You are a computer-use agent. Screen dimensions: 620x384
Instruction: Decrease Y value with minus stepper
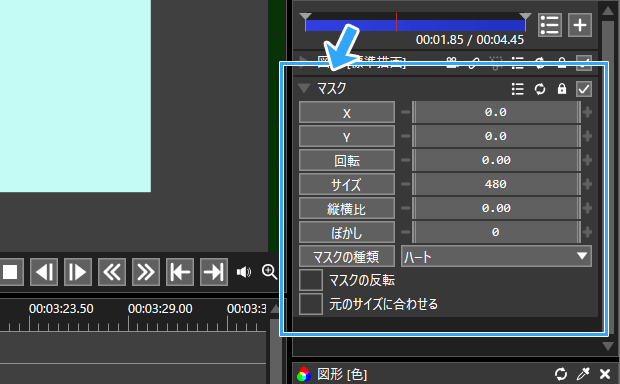405,136
